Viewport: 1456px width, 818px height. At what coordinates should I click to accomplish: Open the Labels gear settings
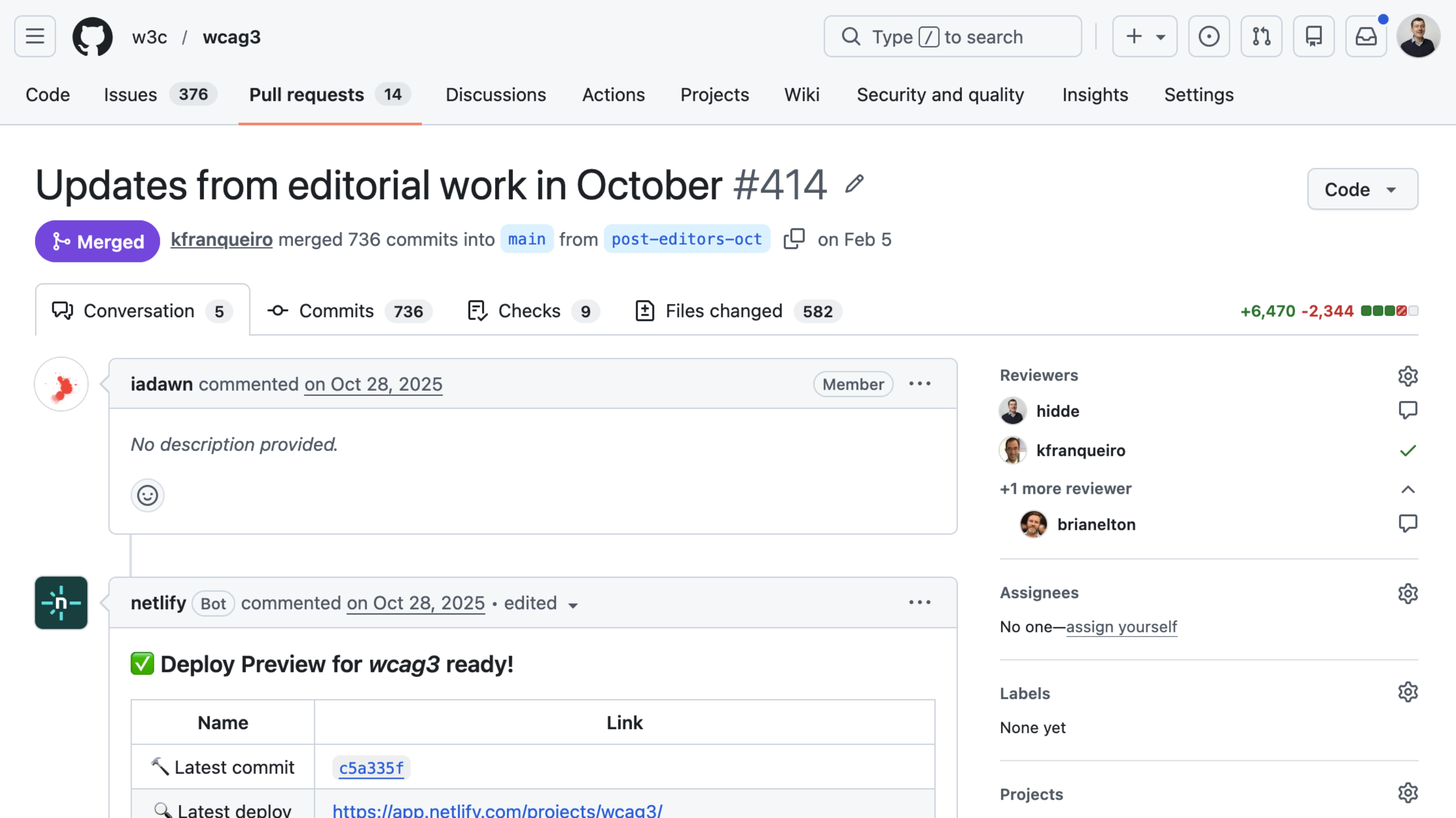pyautogui.click(x=1407, y=692)
